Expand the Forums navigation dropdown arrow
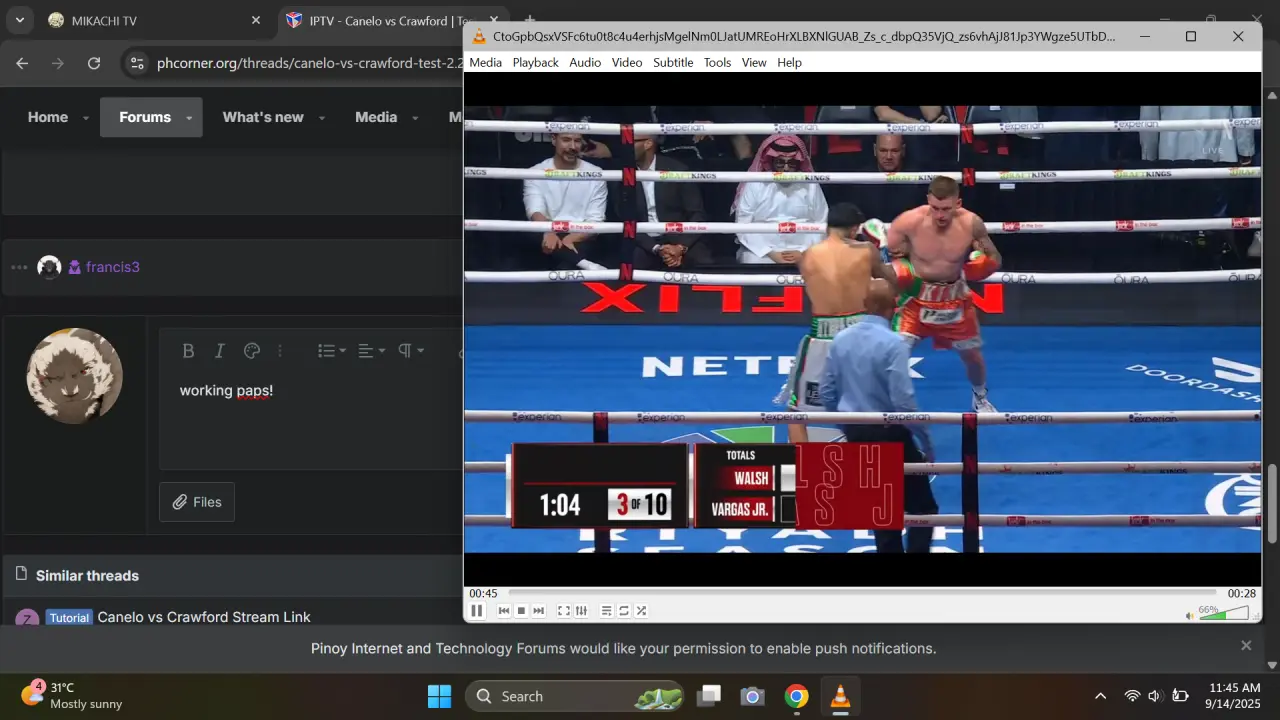This screenshot has width=1280, height=720. coord(189,118)
